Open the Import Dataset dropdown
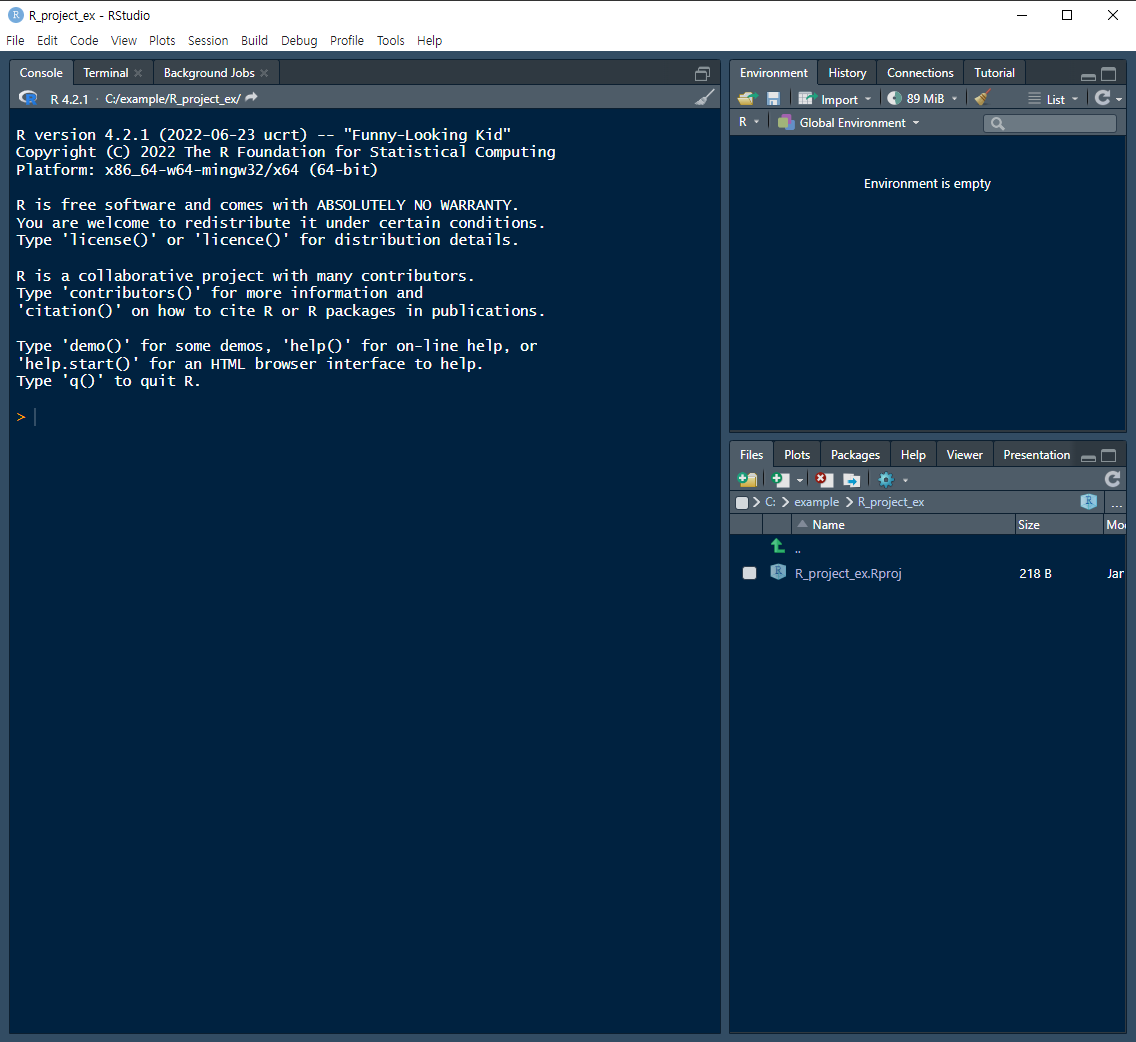Viewport: 1136px width, 1042px height. tap(835, 99)
